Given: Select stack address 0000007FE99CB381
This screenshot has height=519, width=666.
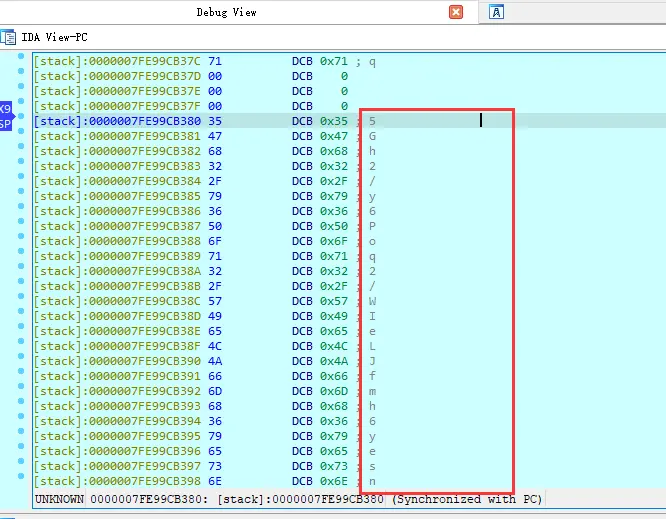Looking at the screenshot, I should (117, 136).
